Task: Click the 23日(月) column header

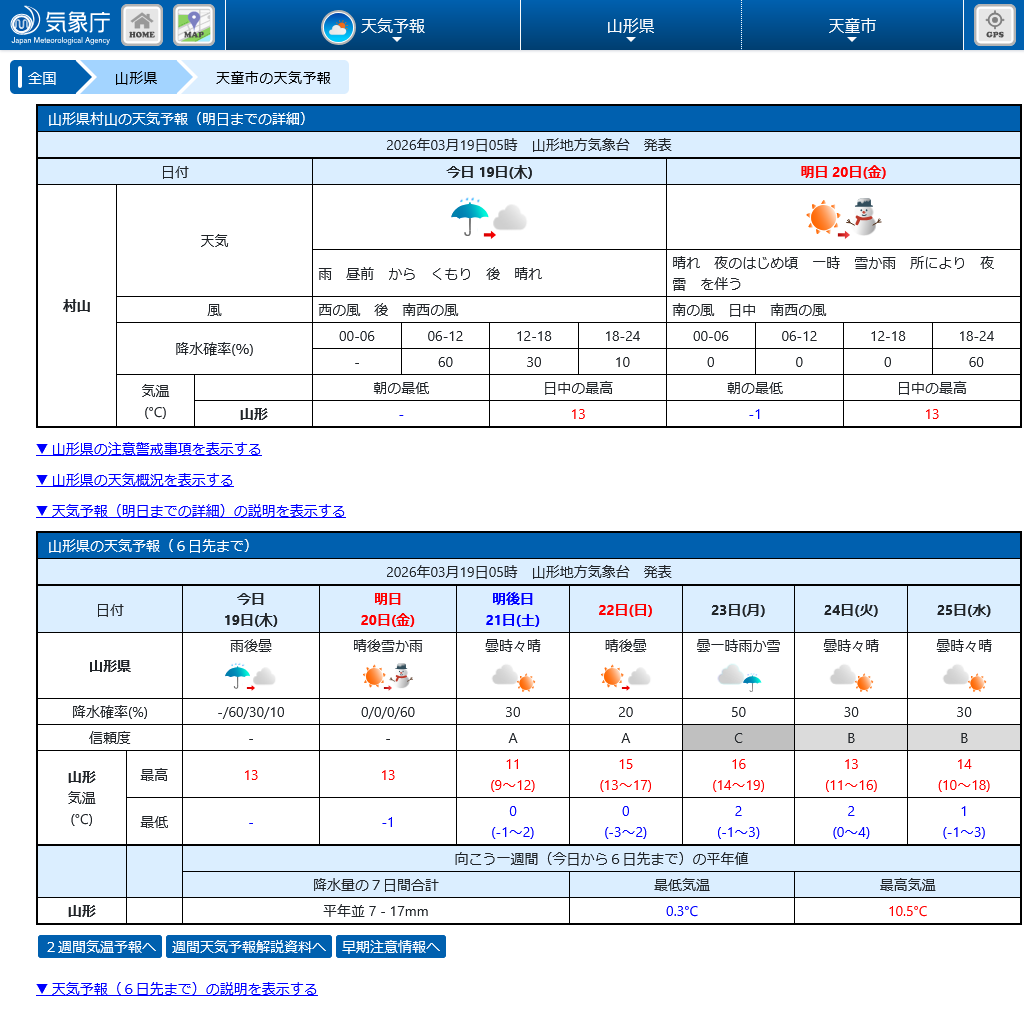Action: click(739, 609)
